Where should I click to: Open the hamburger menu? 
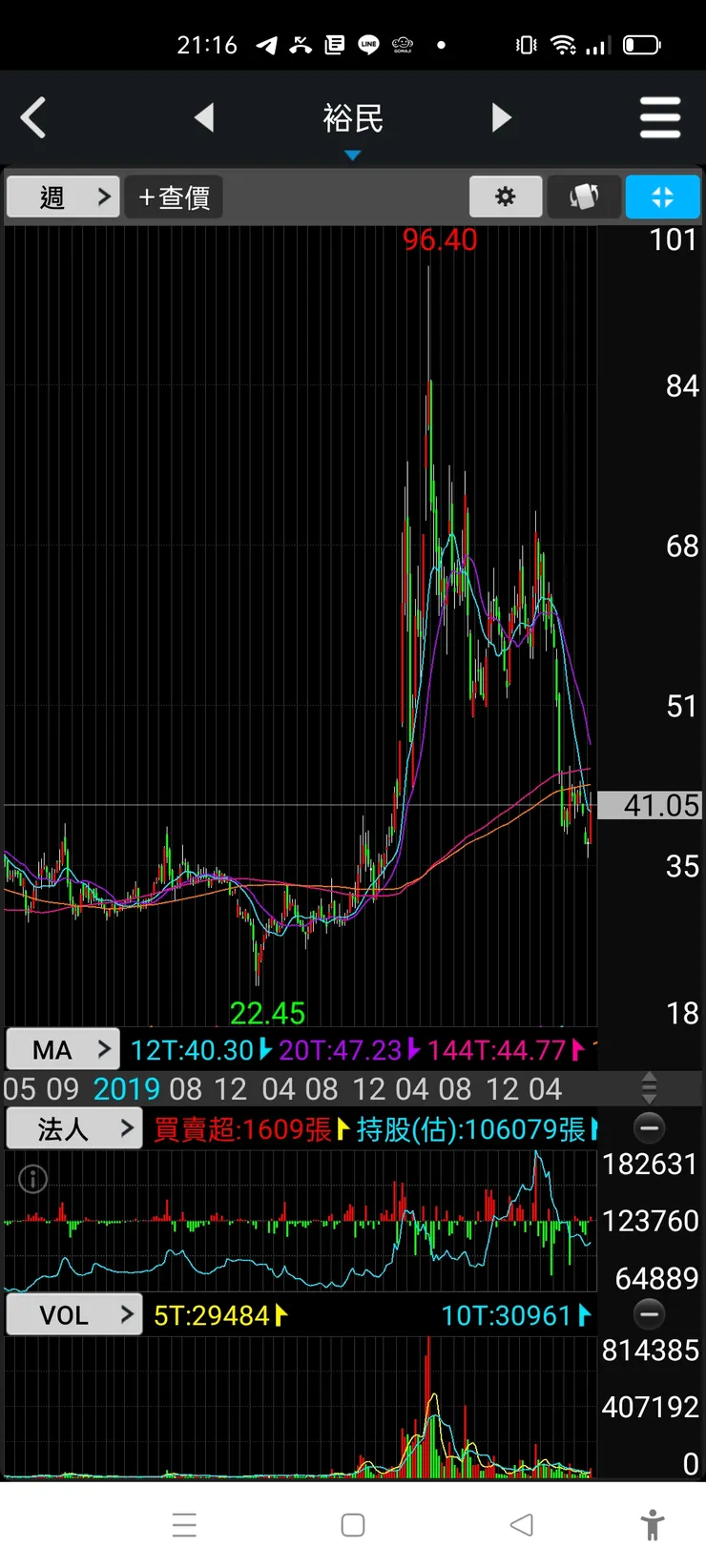tap(660, 118)
